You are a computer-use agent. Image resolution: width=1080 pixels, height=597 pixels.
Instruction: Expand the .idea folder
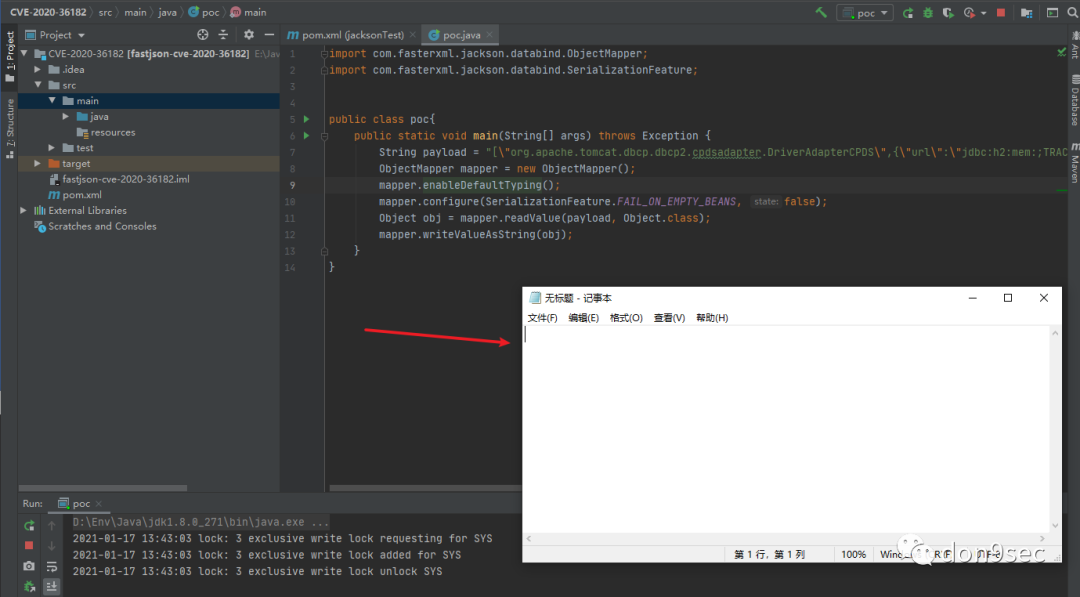[x=38, y=69]
